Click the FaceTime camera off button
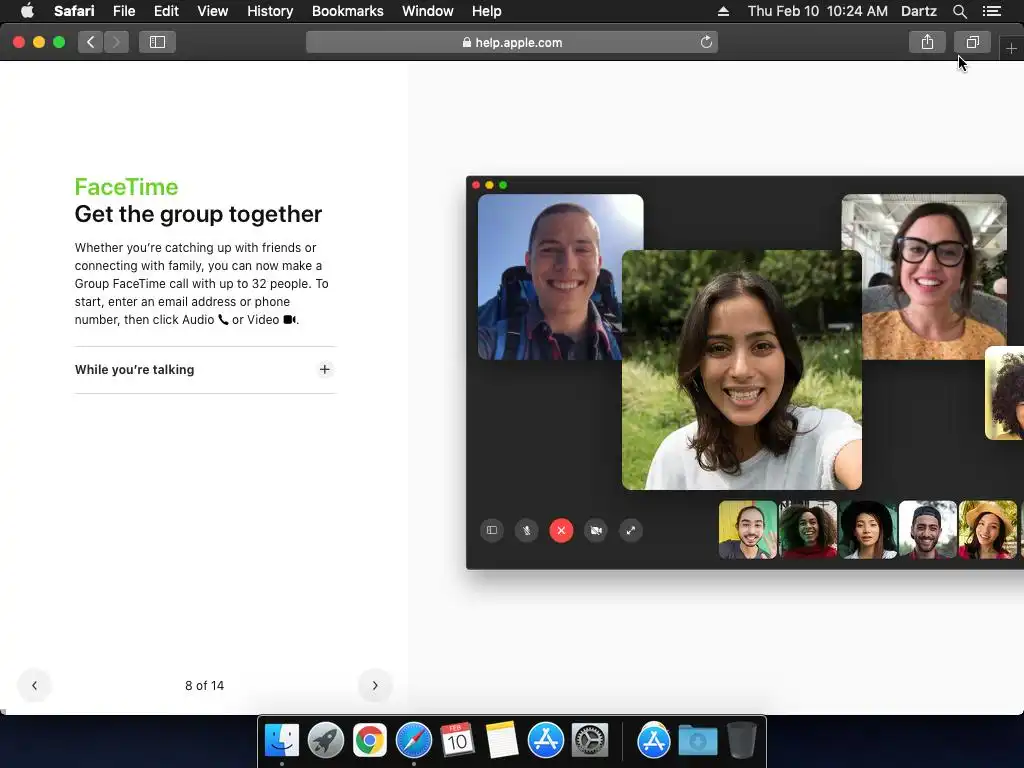 596,530
